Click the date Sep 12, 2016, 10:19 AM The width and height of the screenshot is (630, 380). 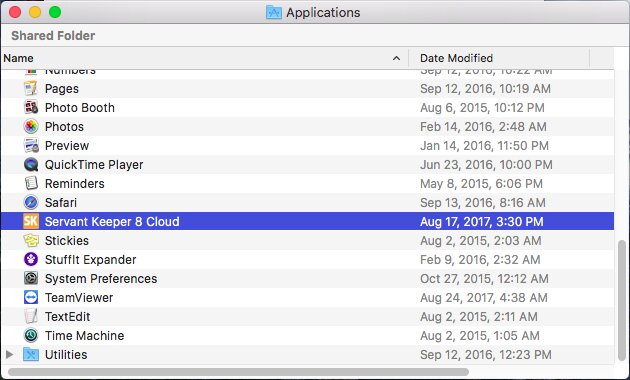point(485,89)
